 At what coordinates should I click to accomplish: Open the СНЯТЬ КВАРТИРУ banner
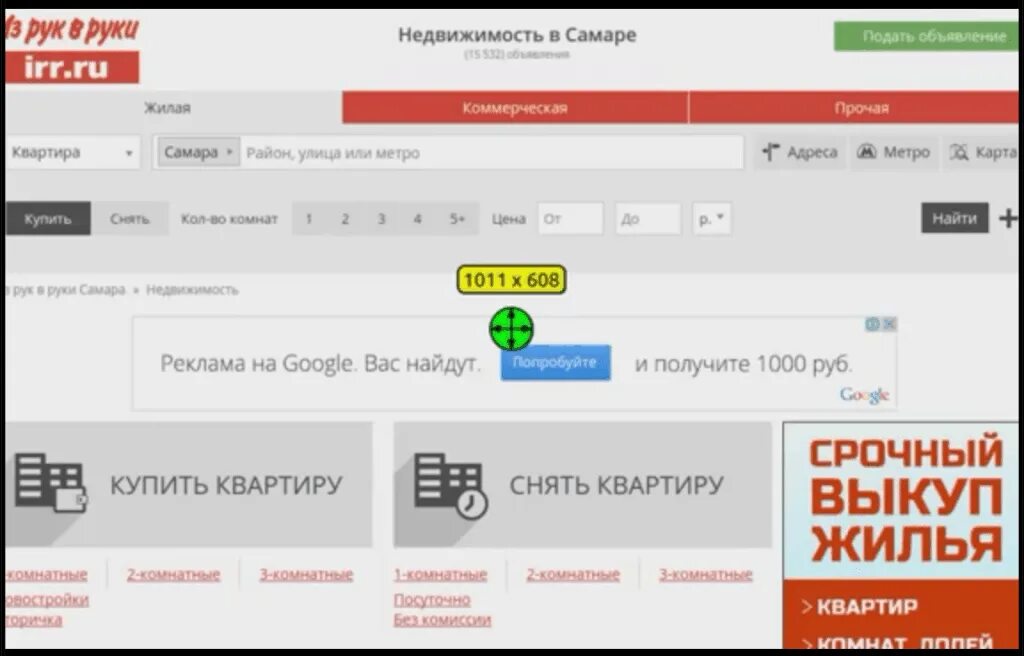click(583, 484)
